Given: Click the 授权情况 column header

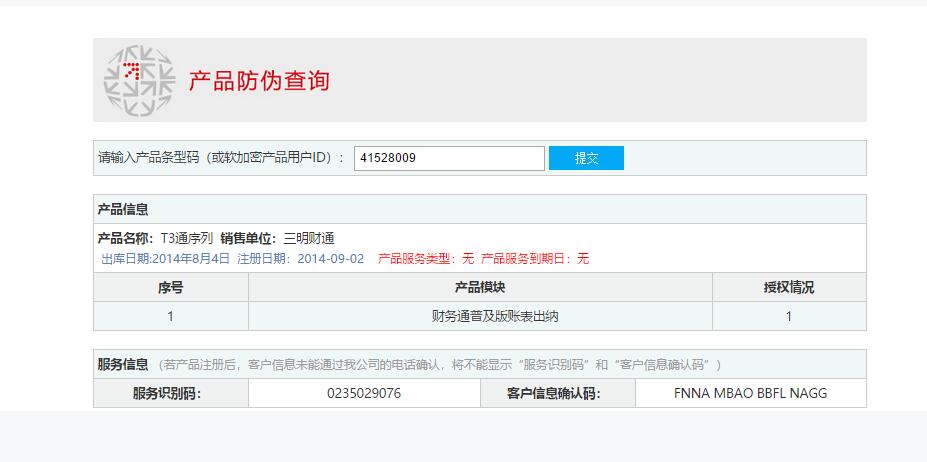Looking at the screenshot, I should pyautogui.click(x=789, y=287).
